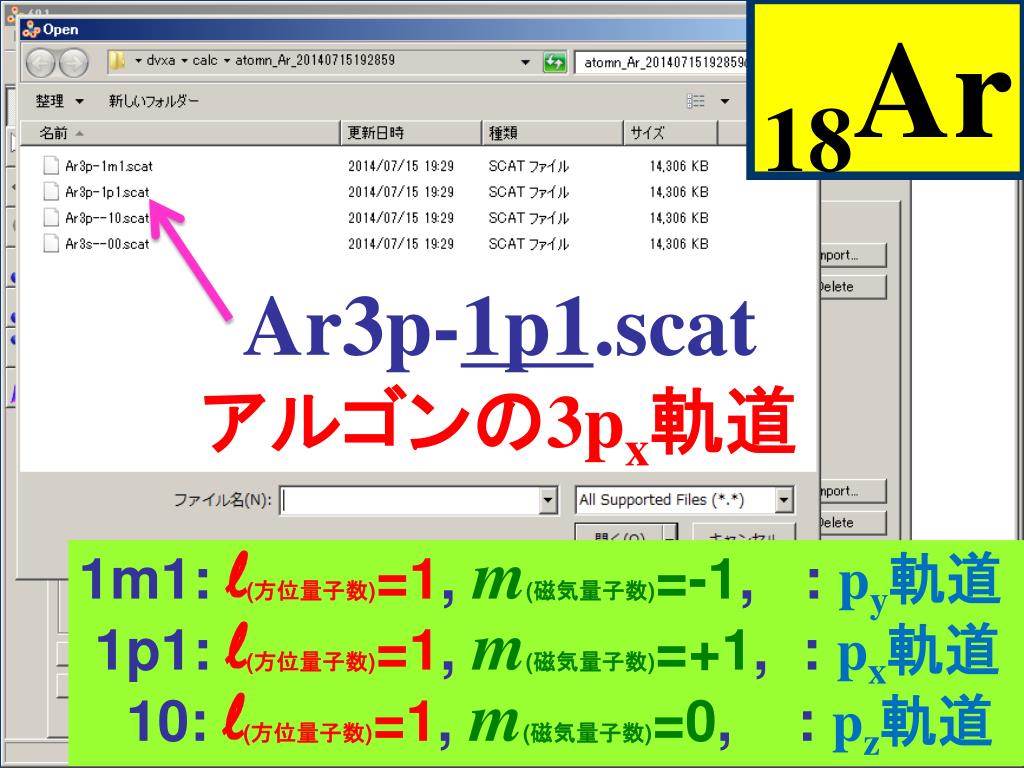Click upper Import button in background window
The height and width of the screenshot is (768, 1024).
852,255
